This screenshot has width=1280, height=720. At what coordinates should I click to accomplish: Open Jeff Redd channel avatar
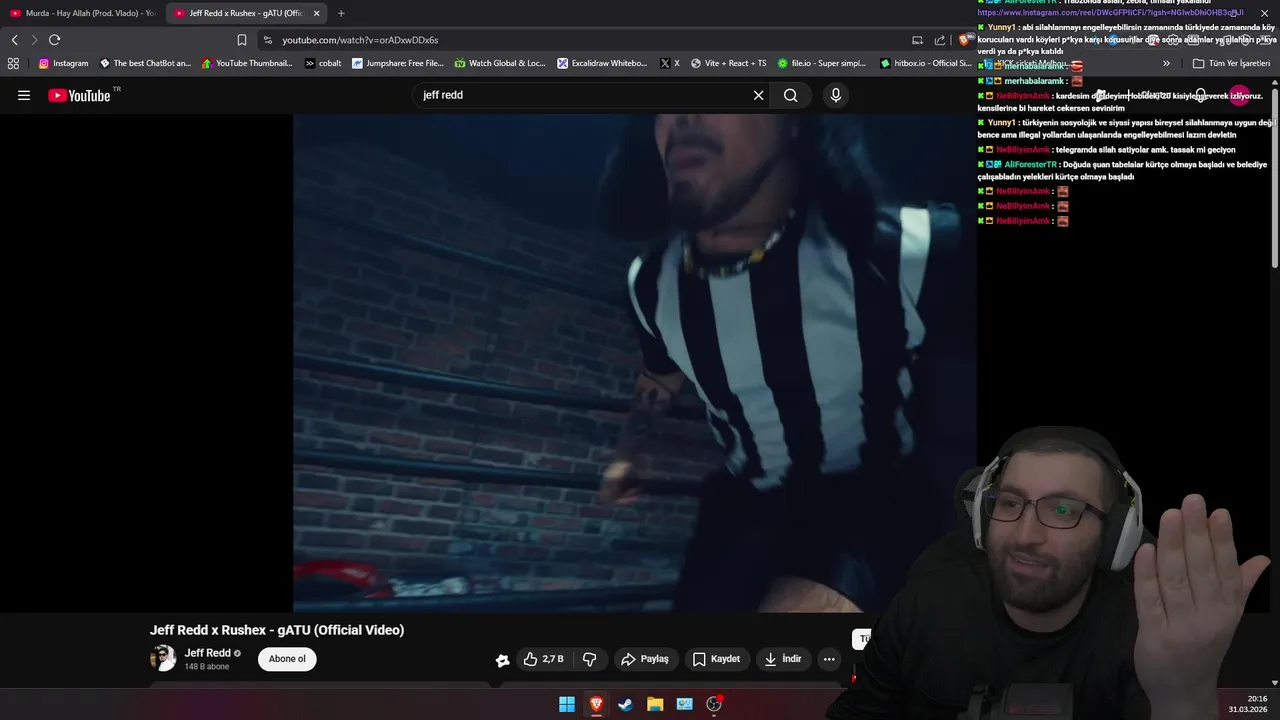[163, 658]
